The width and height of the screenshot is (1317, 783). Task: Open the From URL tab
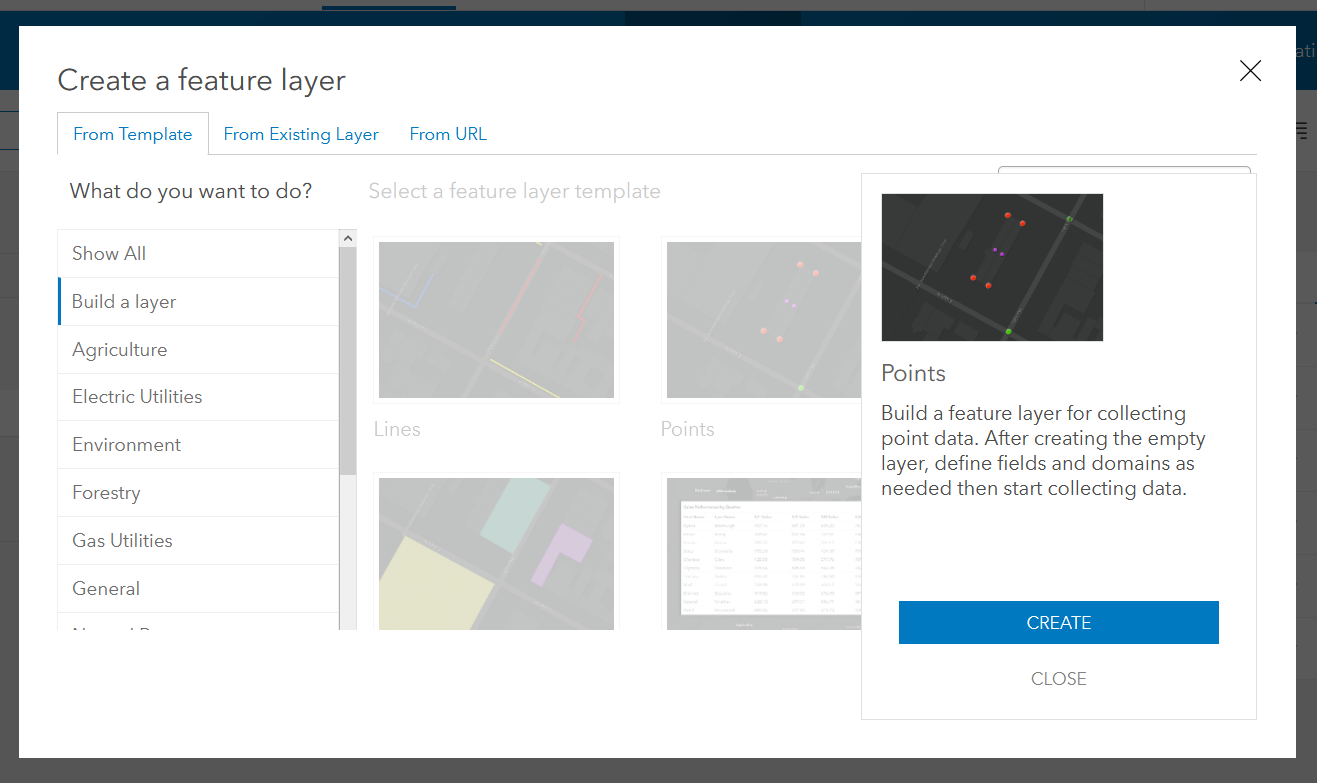[448, 133]
